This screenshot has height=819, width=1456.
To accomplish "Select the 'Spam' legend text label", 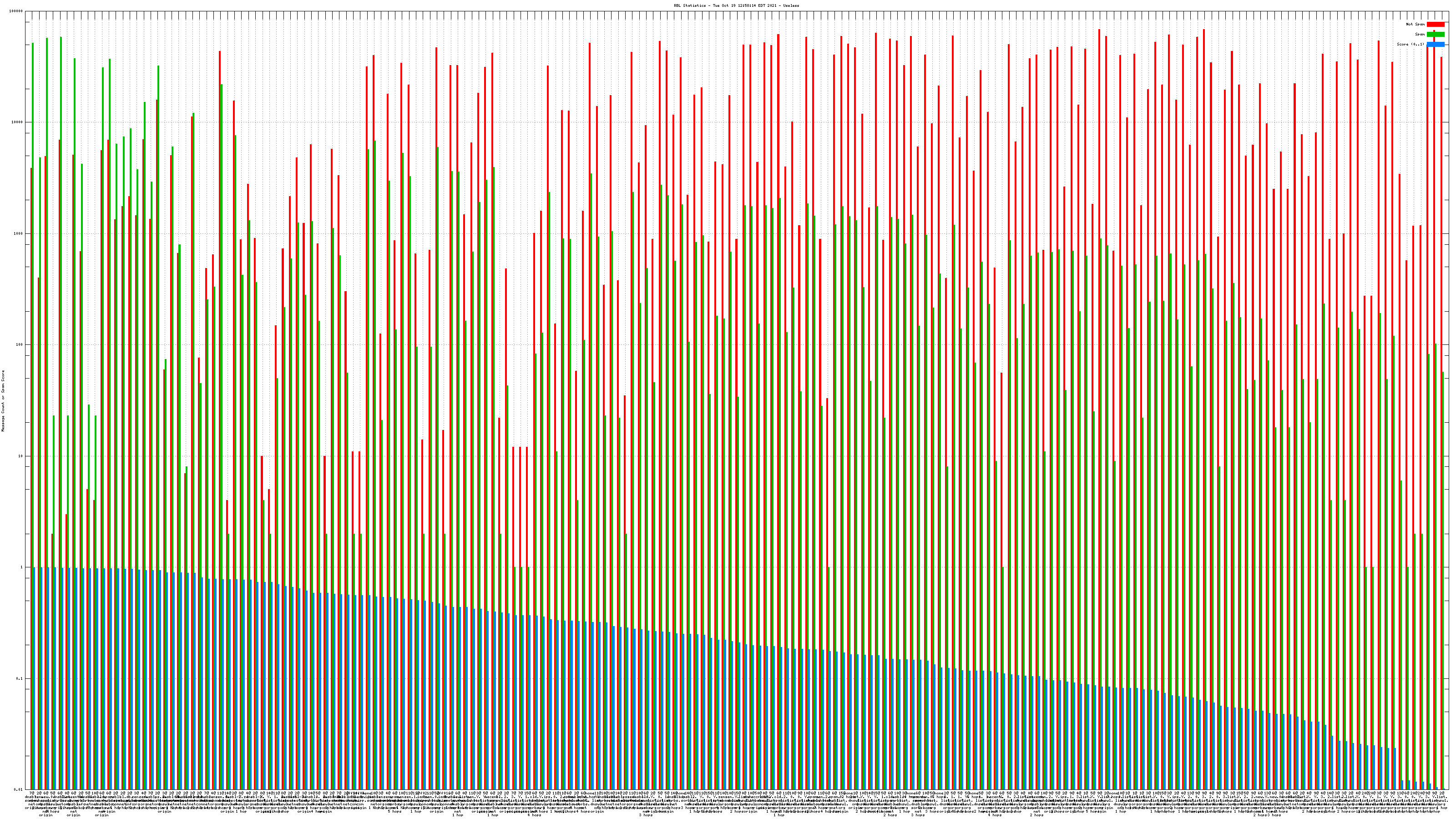I will [x=1420, y=35].
